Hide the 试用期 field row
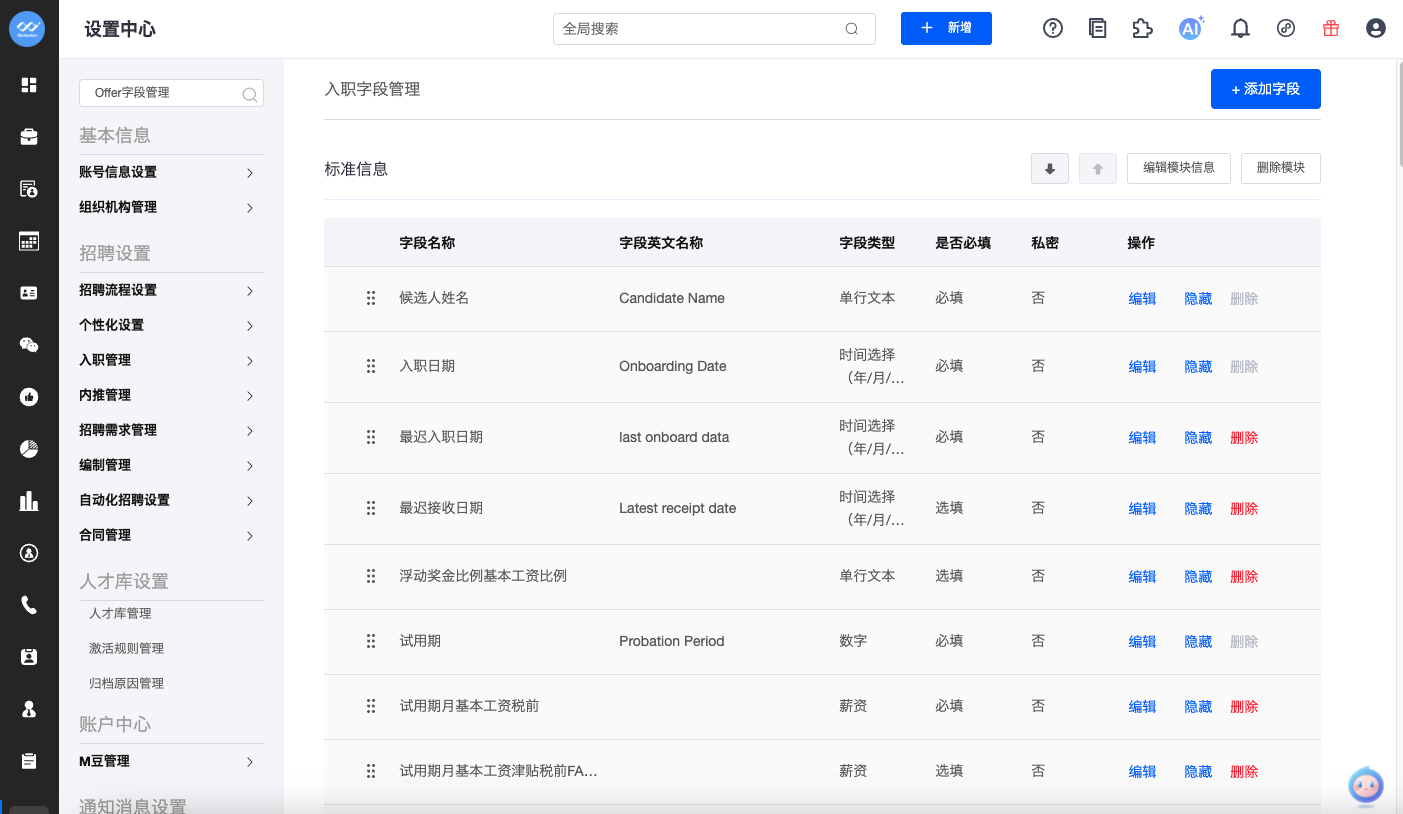Viewport: 1403px width, 814px height. (1198, 642)
